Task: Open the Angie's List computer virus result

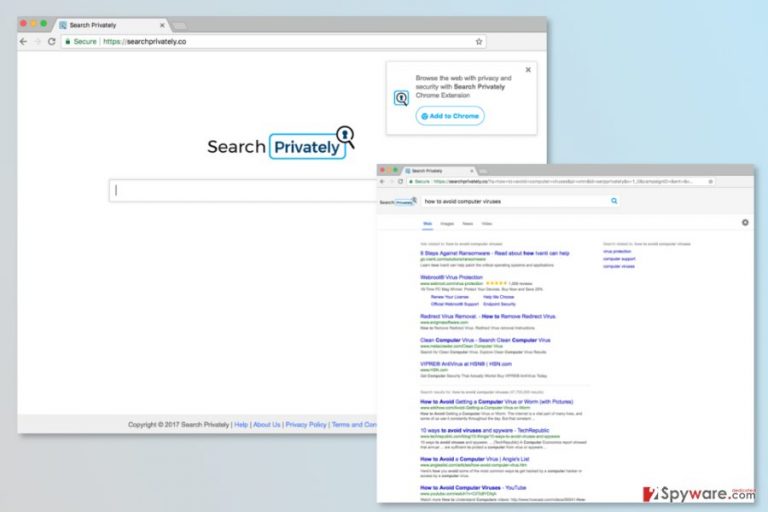Action: click(x=474, y=459)
